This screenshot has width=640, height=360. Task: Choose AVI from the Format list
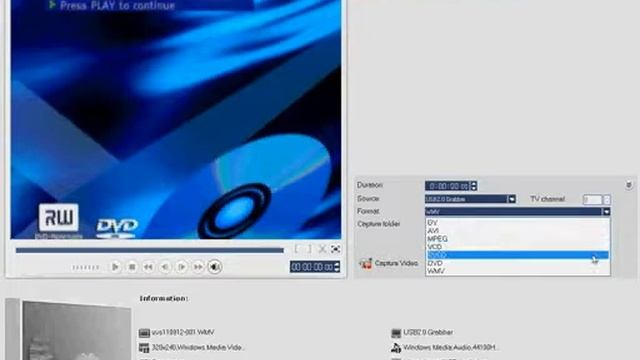coord(518,231)
